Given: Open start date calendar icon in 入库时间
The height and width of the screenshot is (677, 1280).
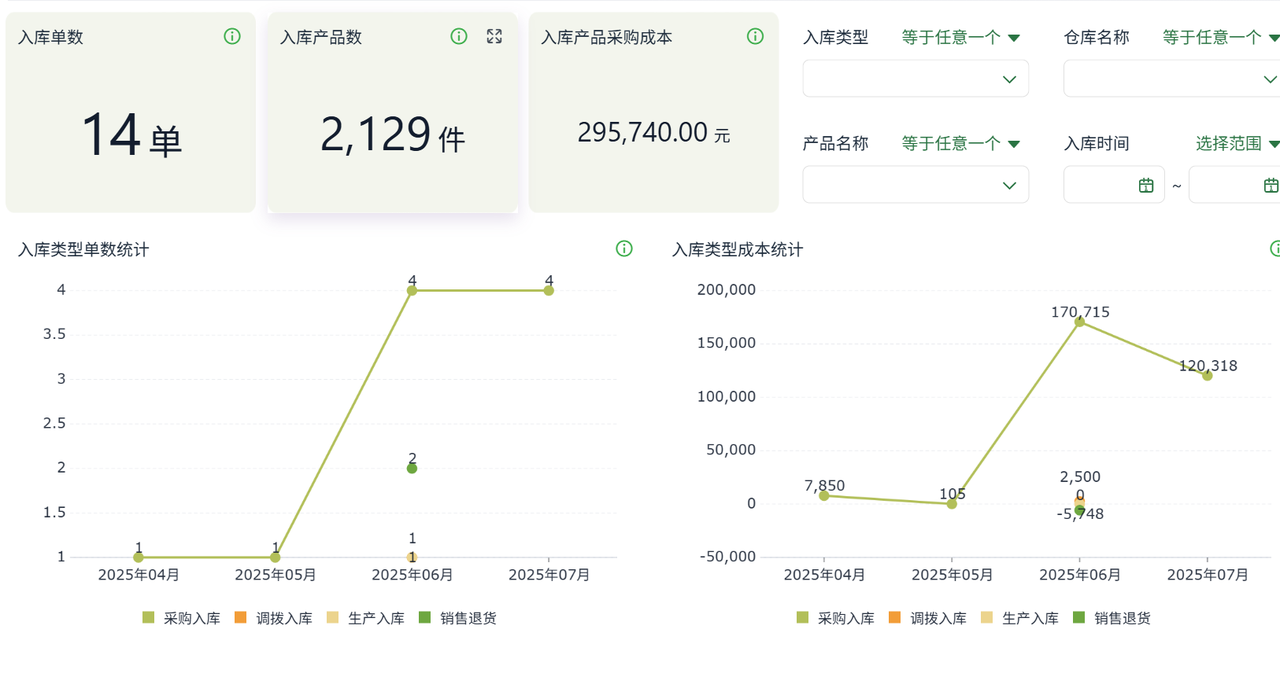Looking at the screenshot, I should (1146, 185).
